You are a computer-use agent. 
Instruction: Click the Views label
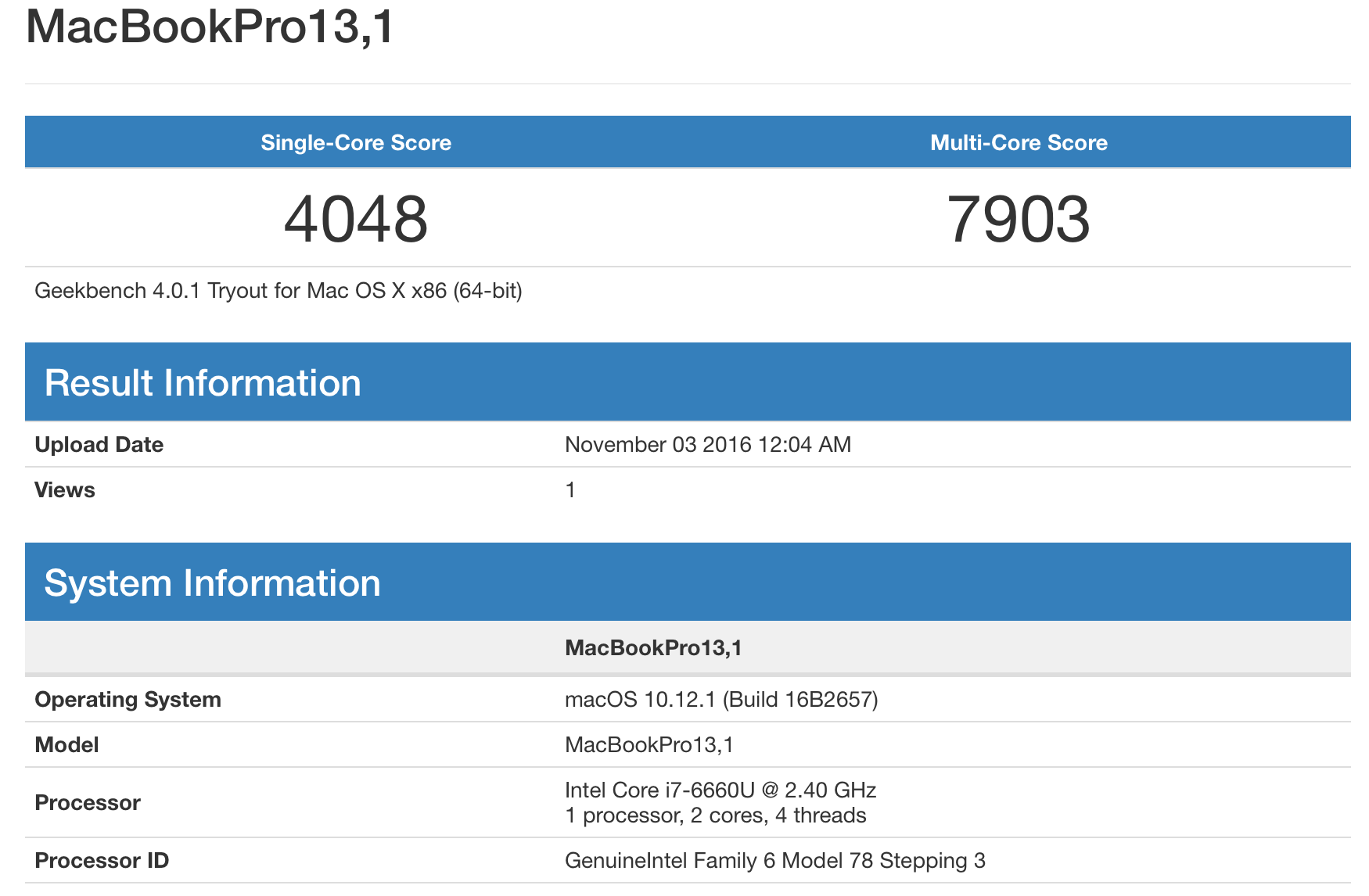[x=65, y=489]
